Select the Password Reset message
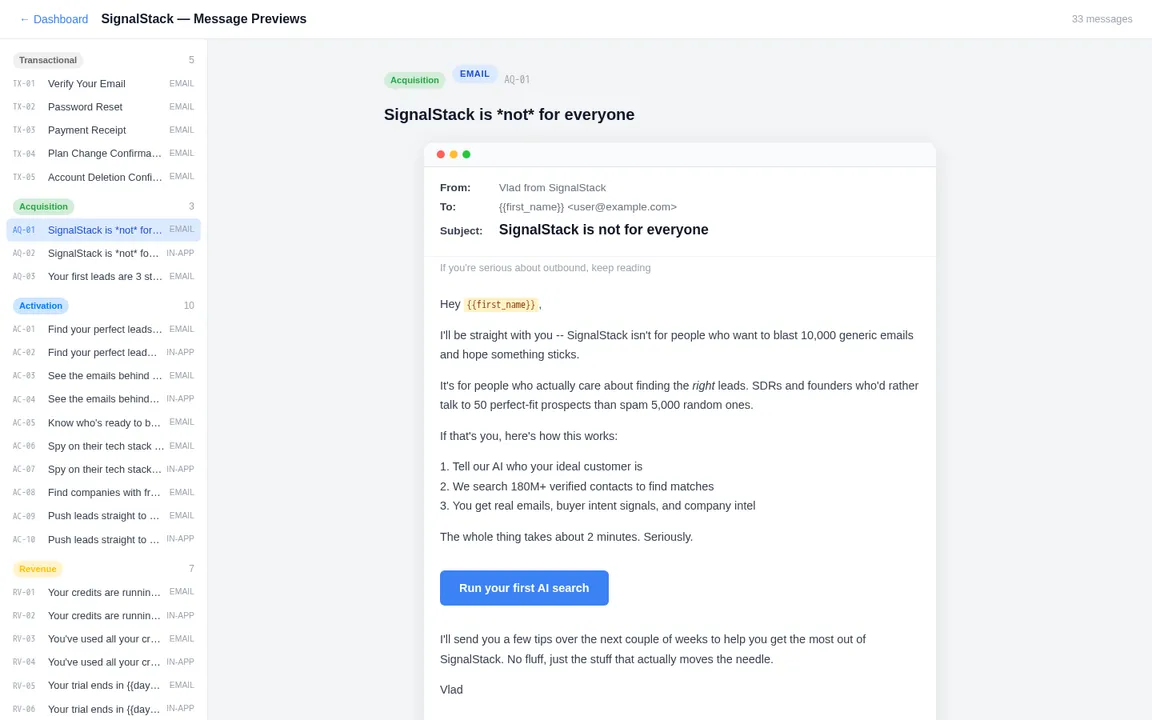This screenshot has width=1152, height=720. (103, 107)
